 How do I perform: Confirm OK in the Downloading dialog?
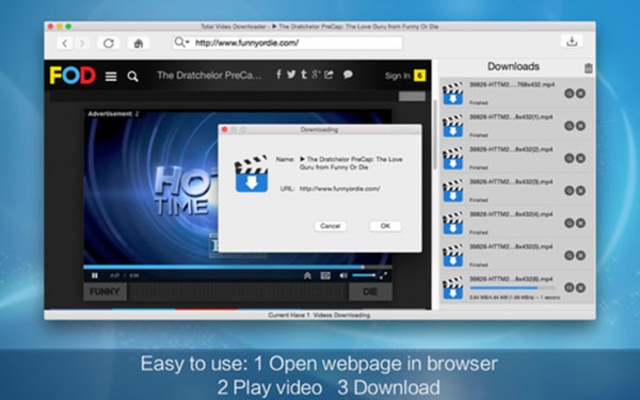[x=385, y=226]
